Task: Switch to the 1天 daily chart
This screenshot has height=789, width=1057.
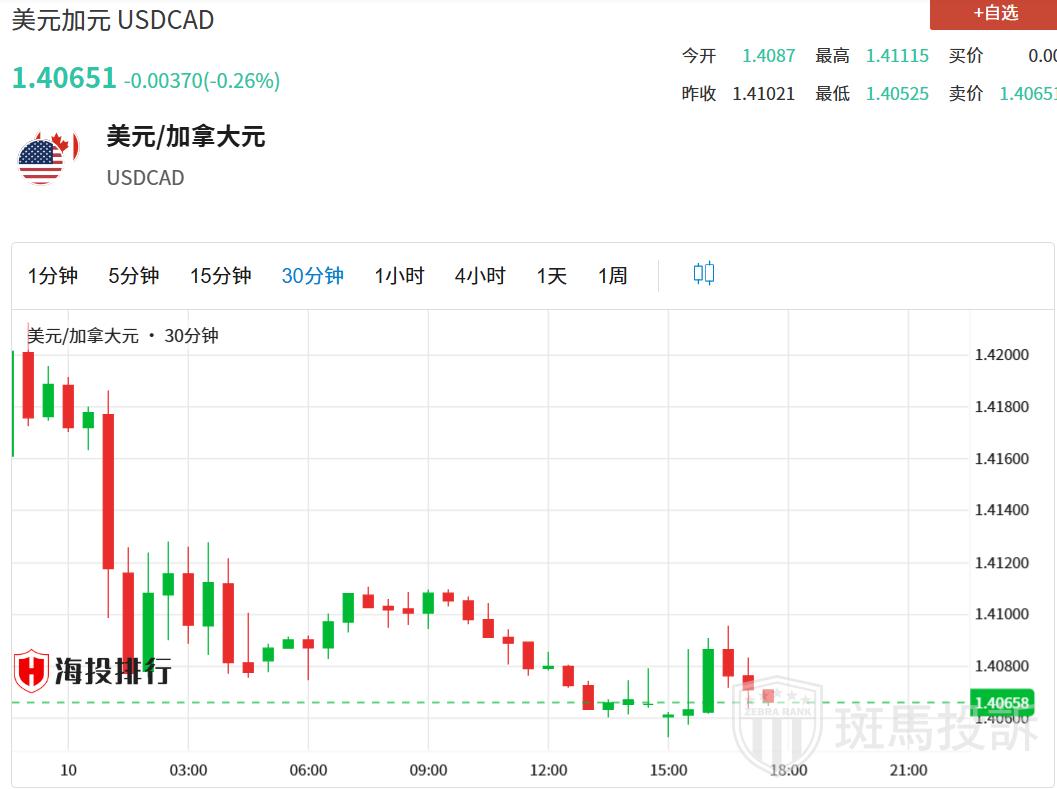Action: tap(551, 276)
